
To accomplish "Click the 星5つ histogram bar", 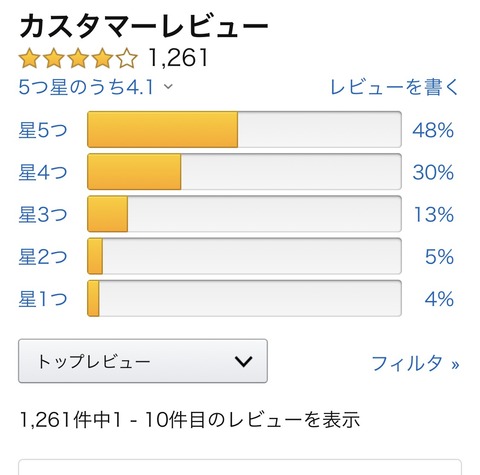I will click(x=244, y=129).
